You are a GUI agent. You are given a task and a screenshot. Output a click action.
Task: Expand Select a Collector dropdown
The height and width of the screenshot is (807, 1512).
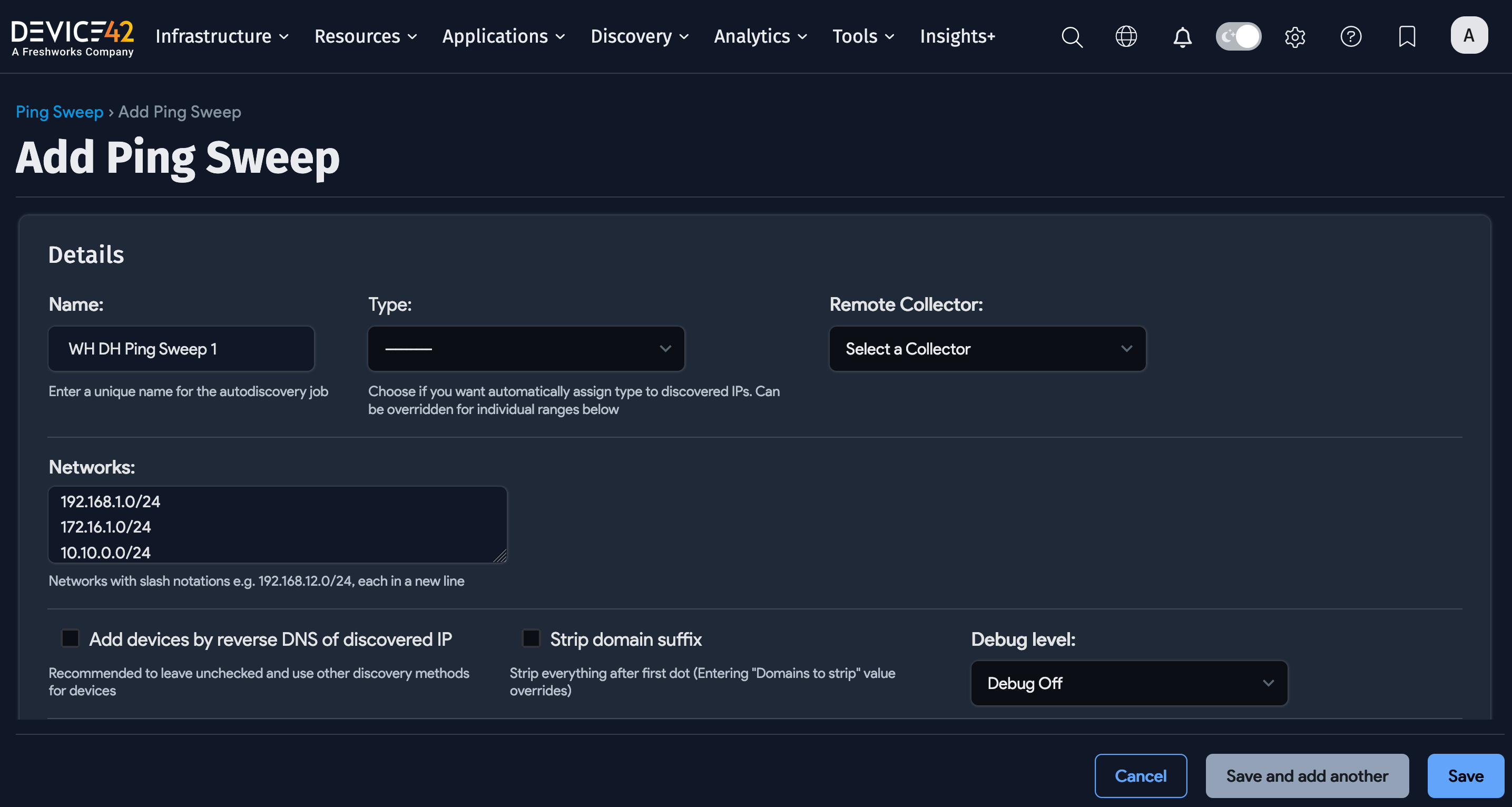[987, 349]
